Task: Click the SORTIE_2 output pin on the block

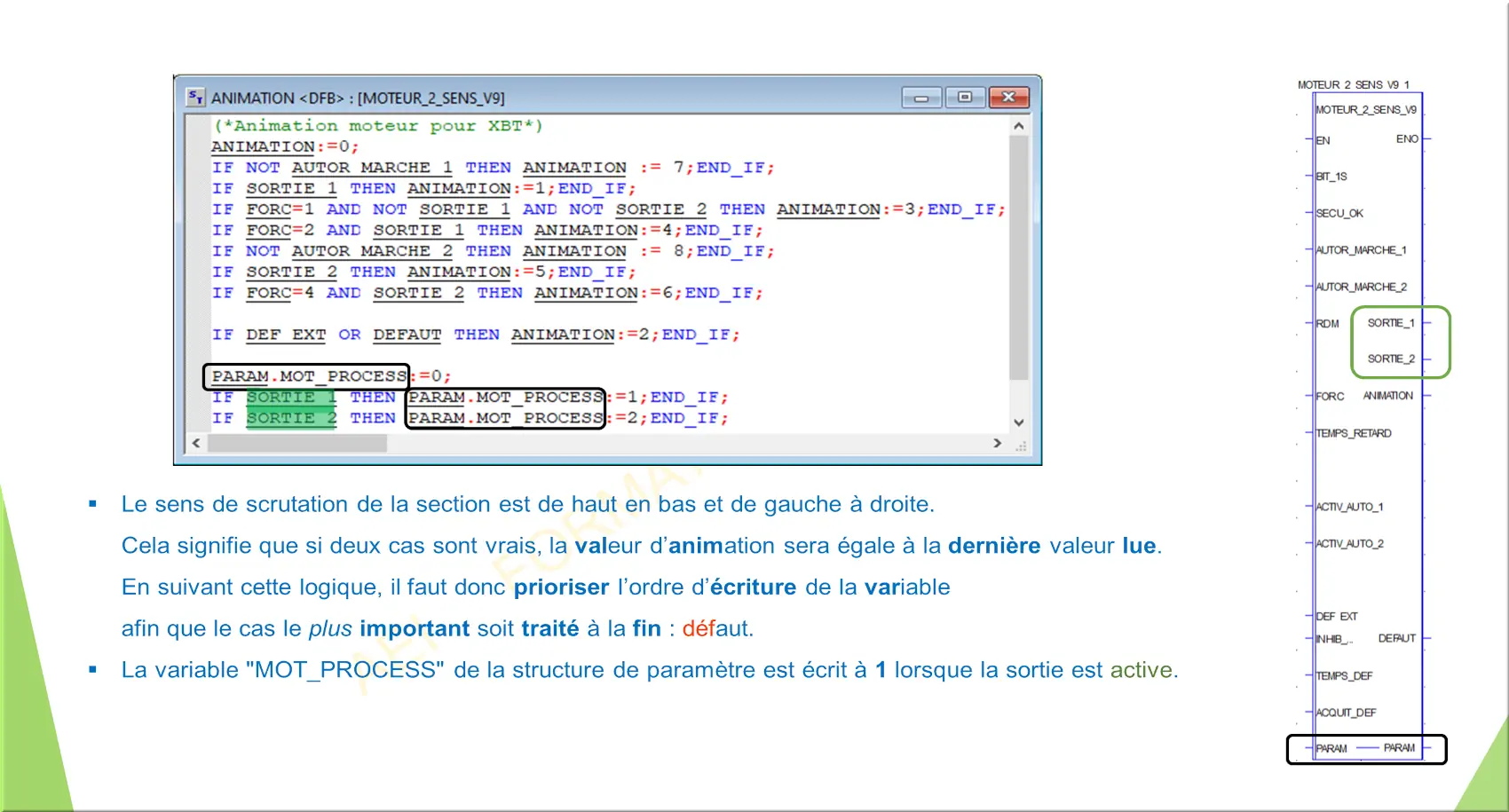Action: 1391,359
